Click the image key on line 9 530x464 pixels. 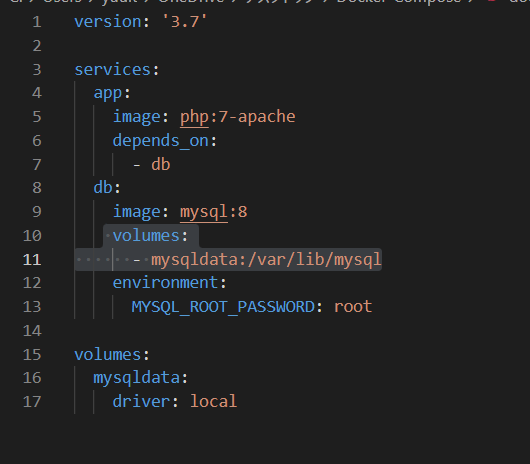[x=137, y=212]
